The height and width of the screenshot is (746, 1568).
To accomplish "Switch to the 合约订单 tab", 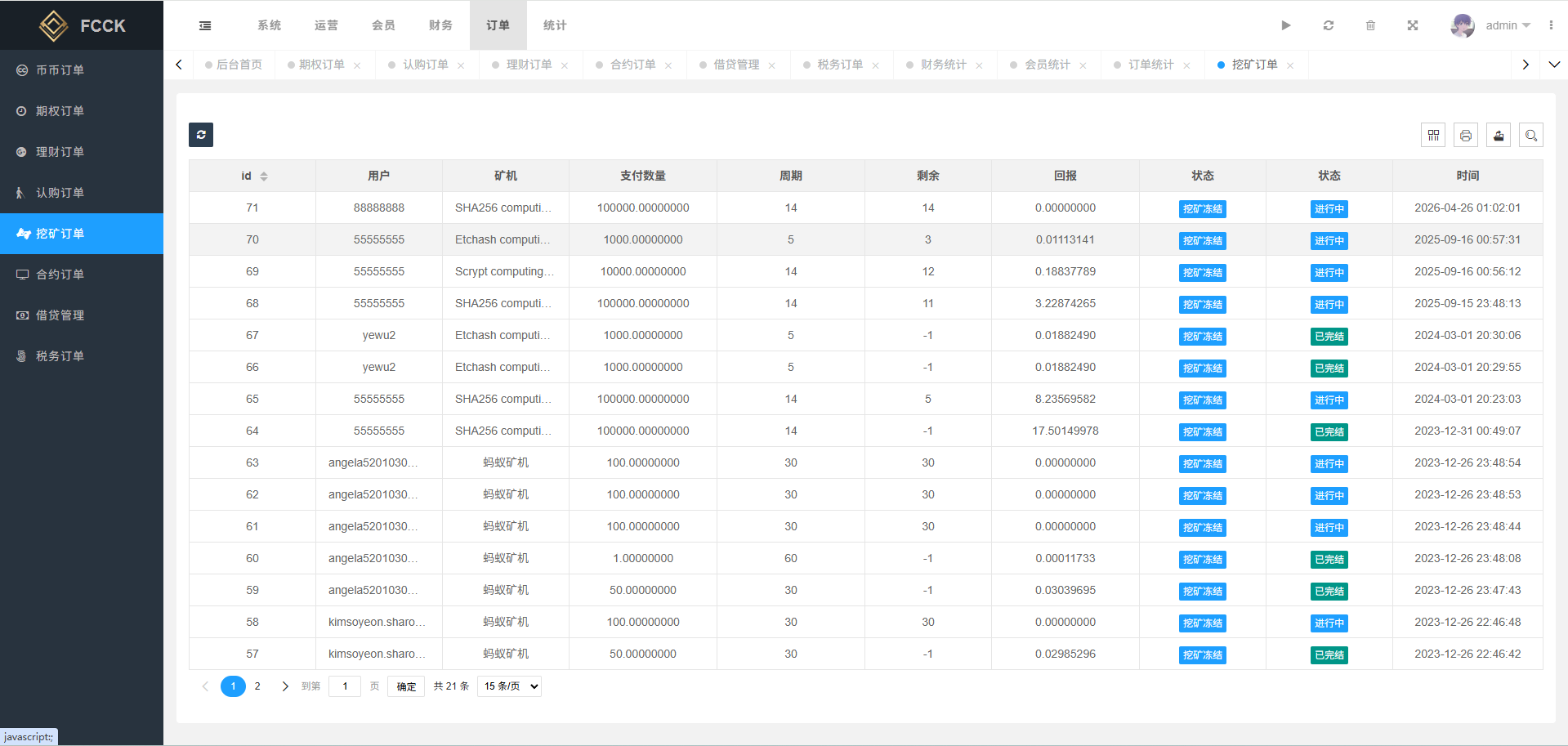I will click(632, 65).
